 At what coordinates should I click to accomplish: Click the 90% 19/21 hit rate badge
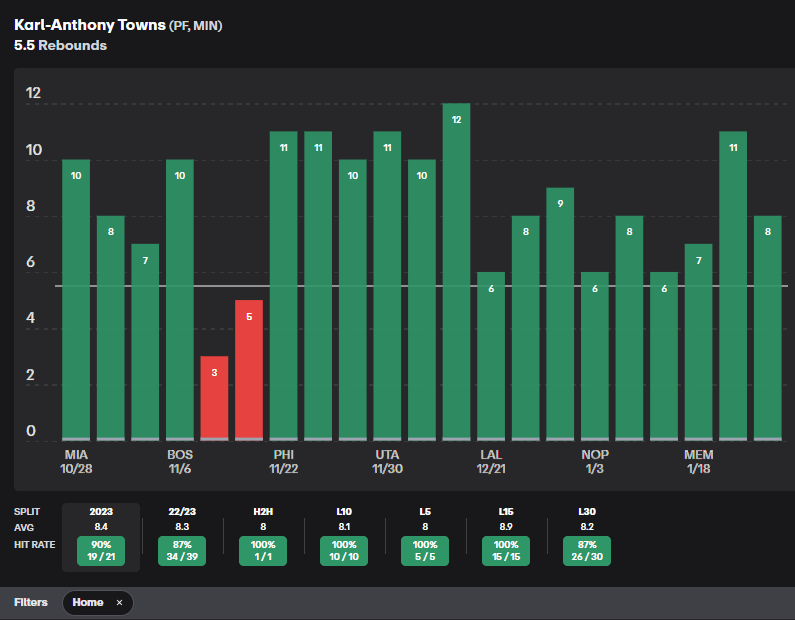101,551
